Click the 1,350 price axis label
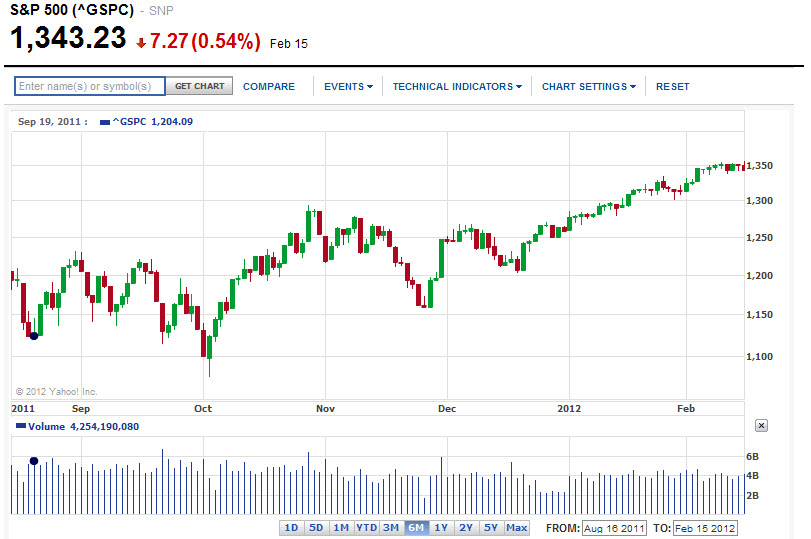 click(x=759, y=166)
